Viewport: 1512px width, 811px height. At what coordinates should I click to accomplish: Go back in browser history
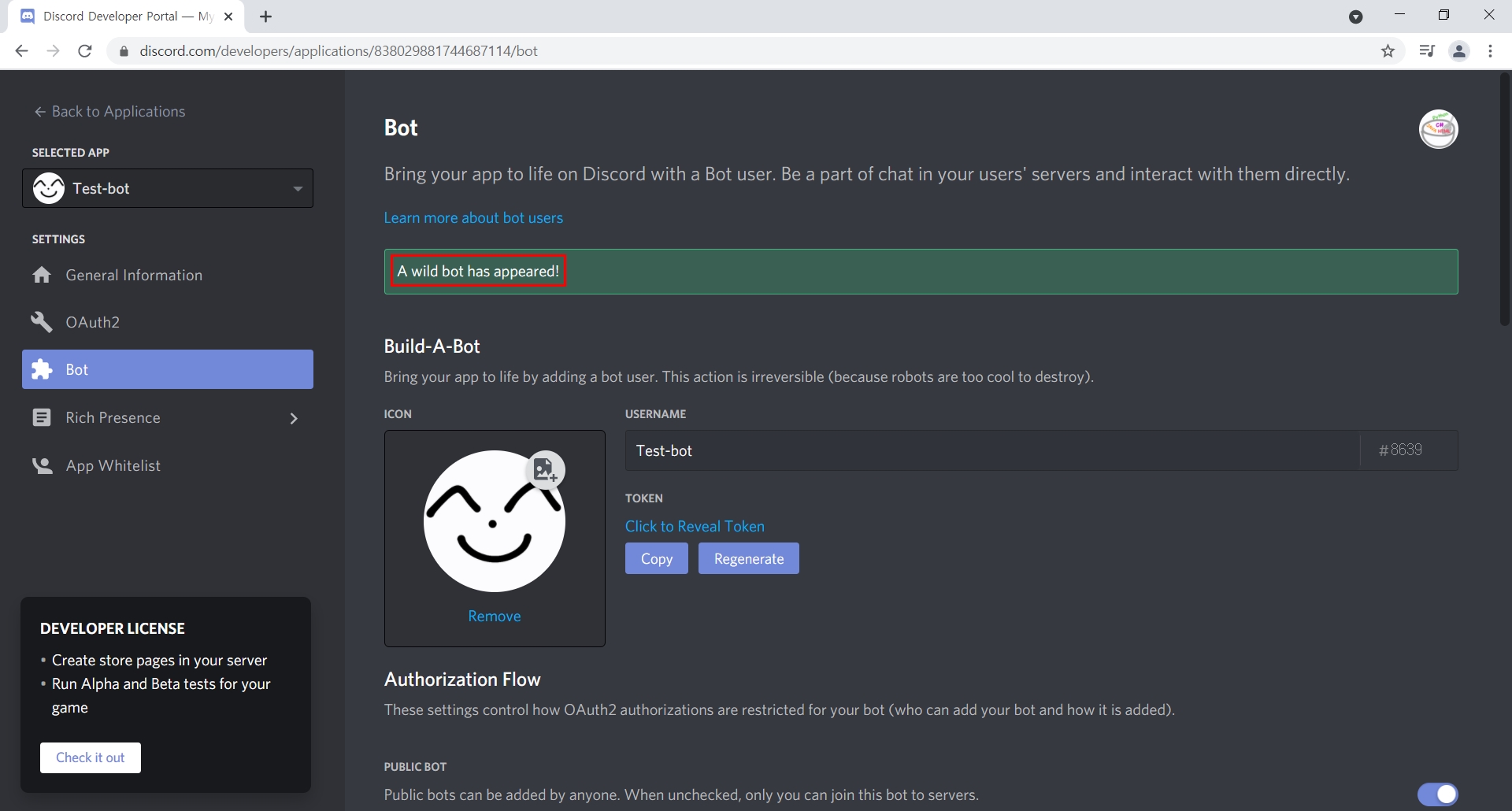tap(21, 51)
